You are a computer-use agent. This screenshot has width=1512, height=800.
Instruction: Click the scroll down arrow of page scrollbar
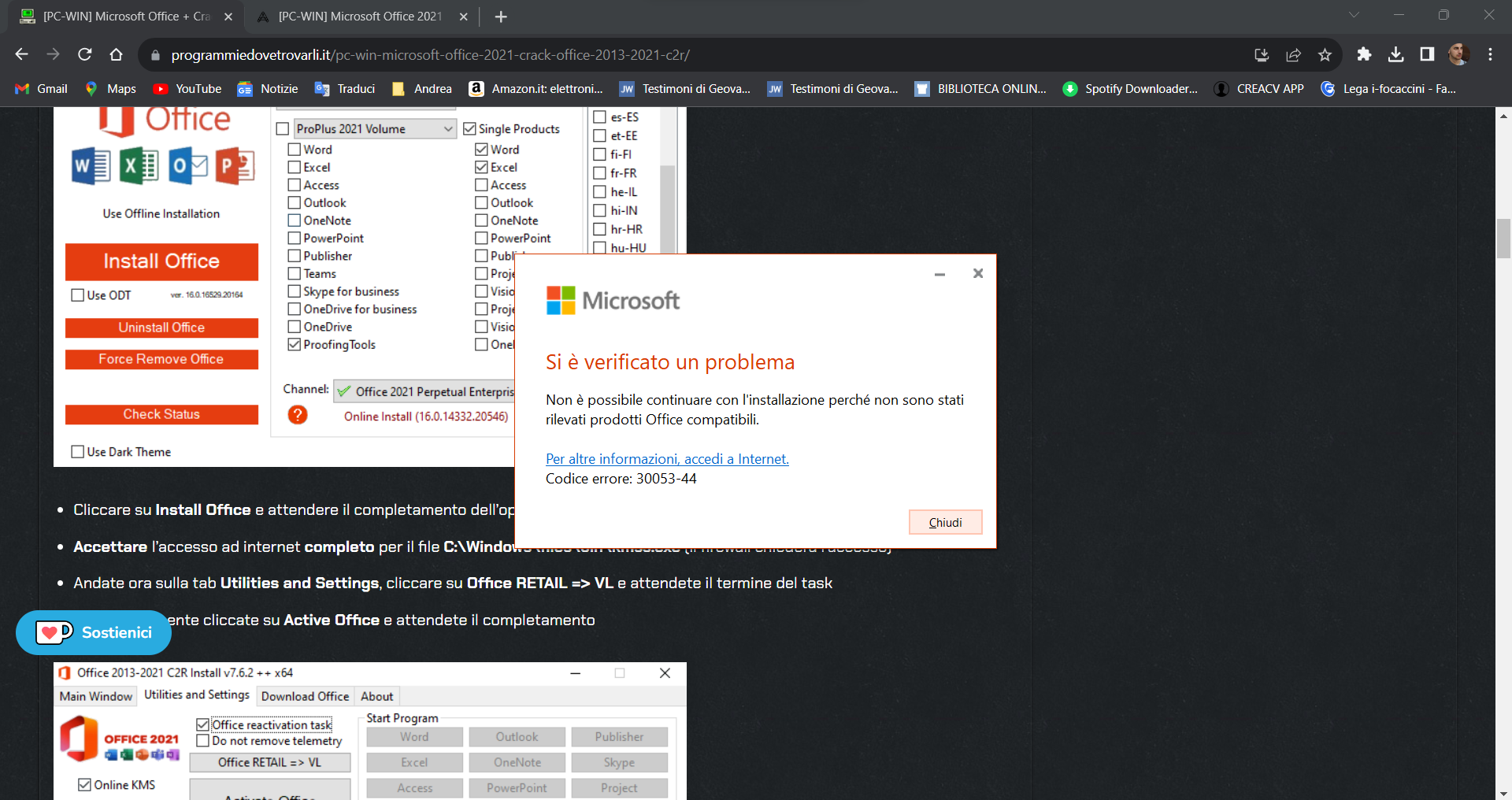coord(1503,793)
